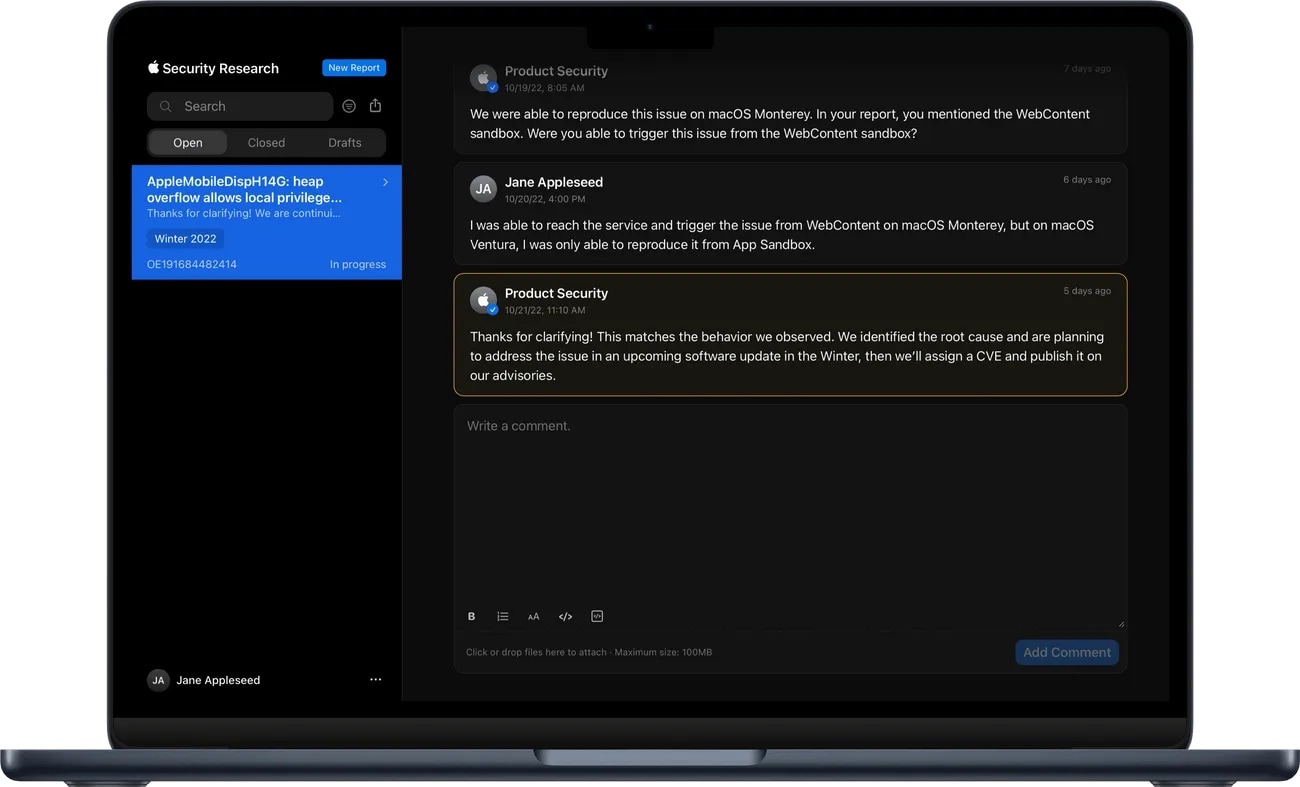Click the report ID OE191684482414

(x=192, y=265)
